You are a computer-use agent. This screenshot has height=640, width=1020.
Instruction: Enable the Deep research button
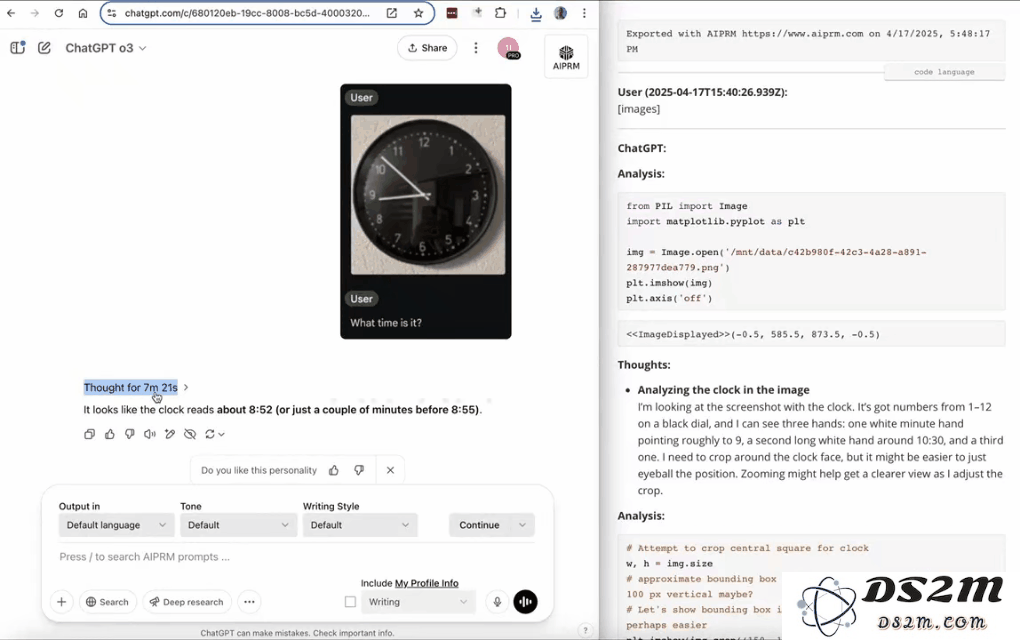tap(187, 602)
